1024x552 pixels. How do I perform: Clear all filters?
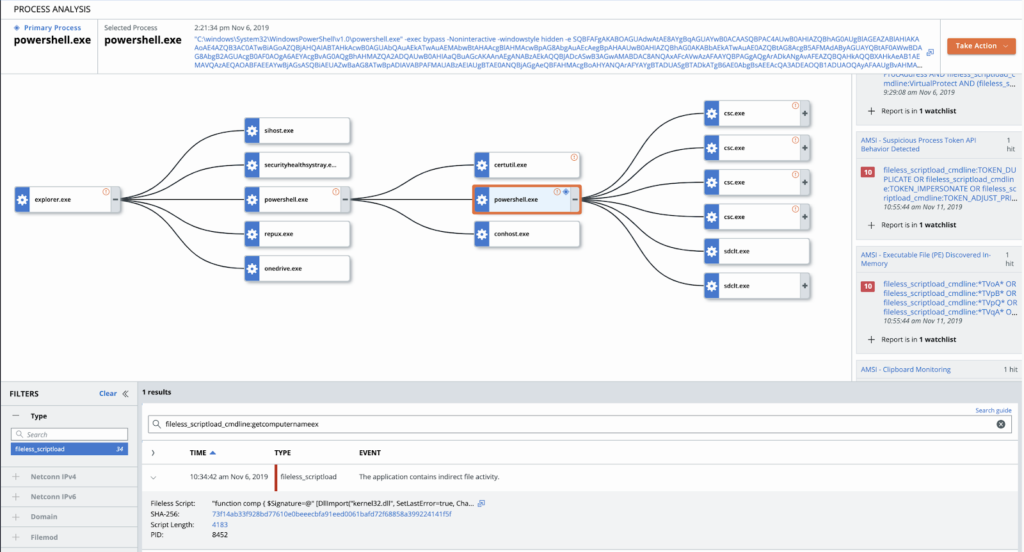click(x=108, y=393)
